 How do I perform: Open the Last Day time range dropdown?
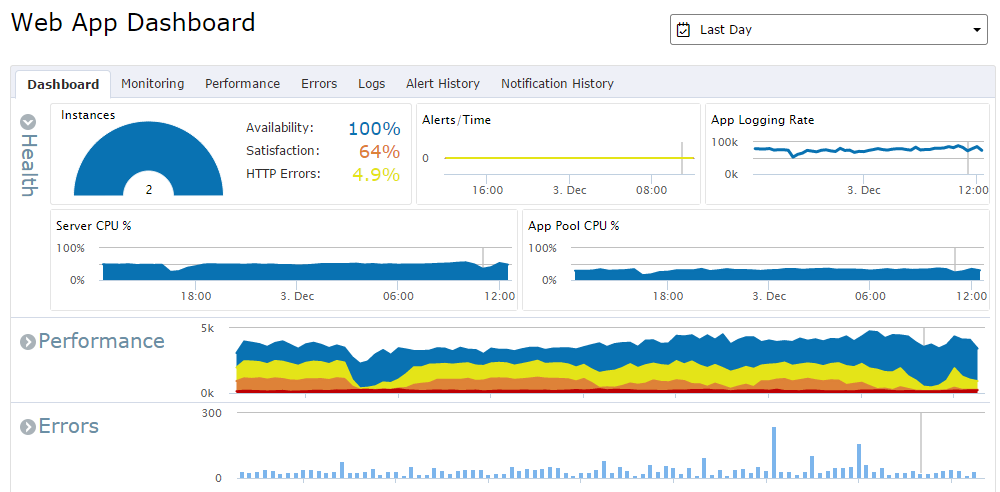click(x=828, y=30)
